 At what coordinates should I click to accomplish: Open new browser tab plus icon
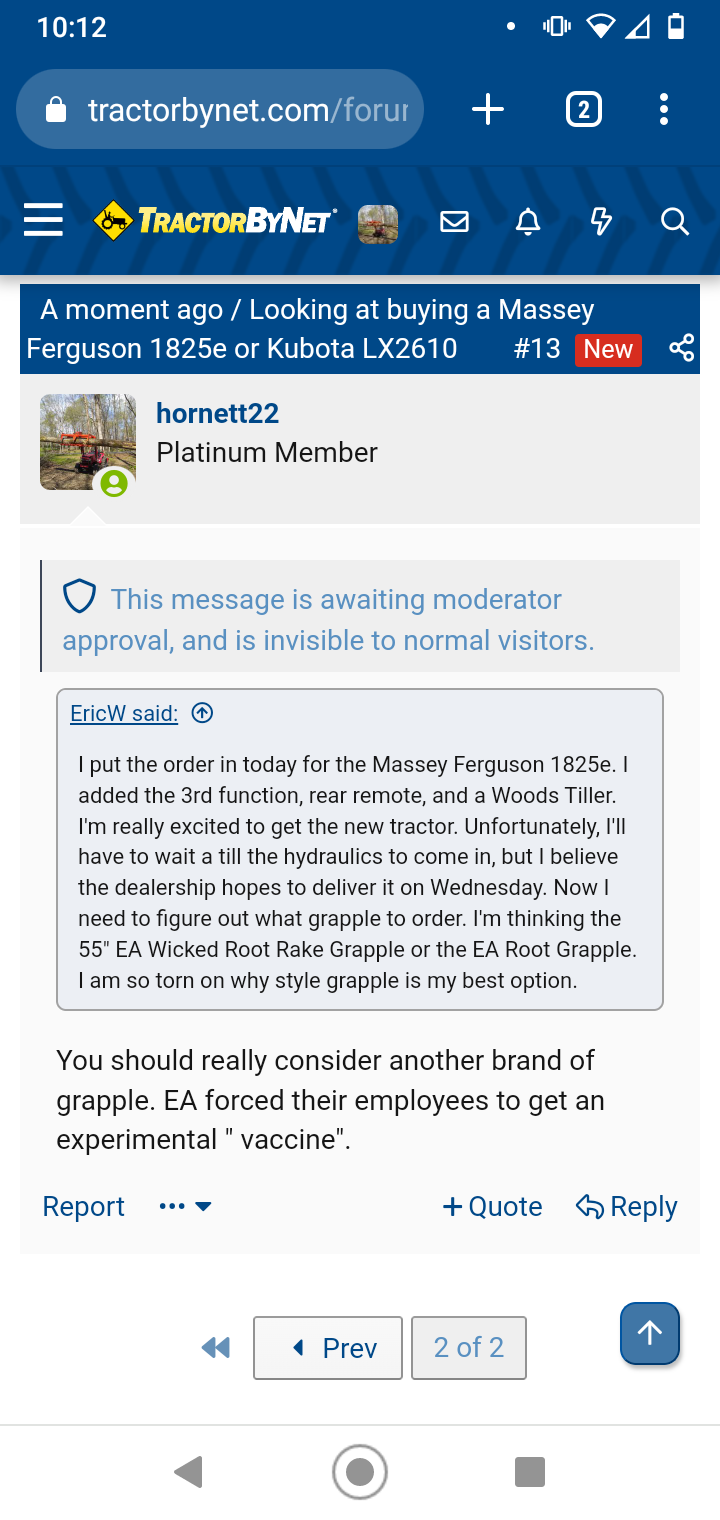click(x=488, y=109)
